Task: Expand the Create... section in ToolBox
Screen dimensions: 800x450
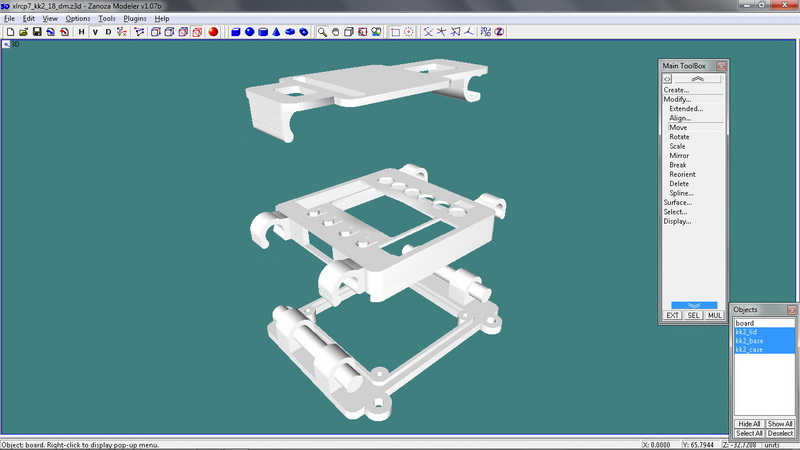Action: 676,90
